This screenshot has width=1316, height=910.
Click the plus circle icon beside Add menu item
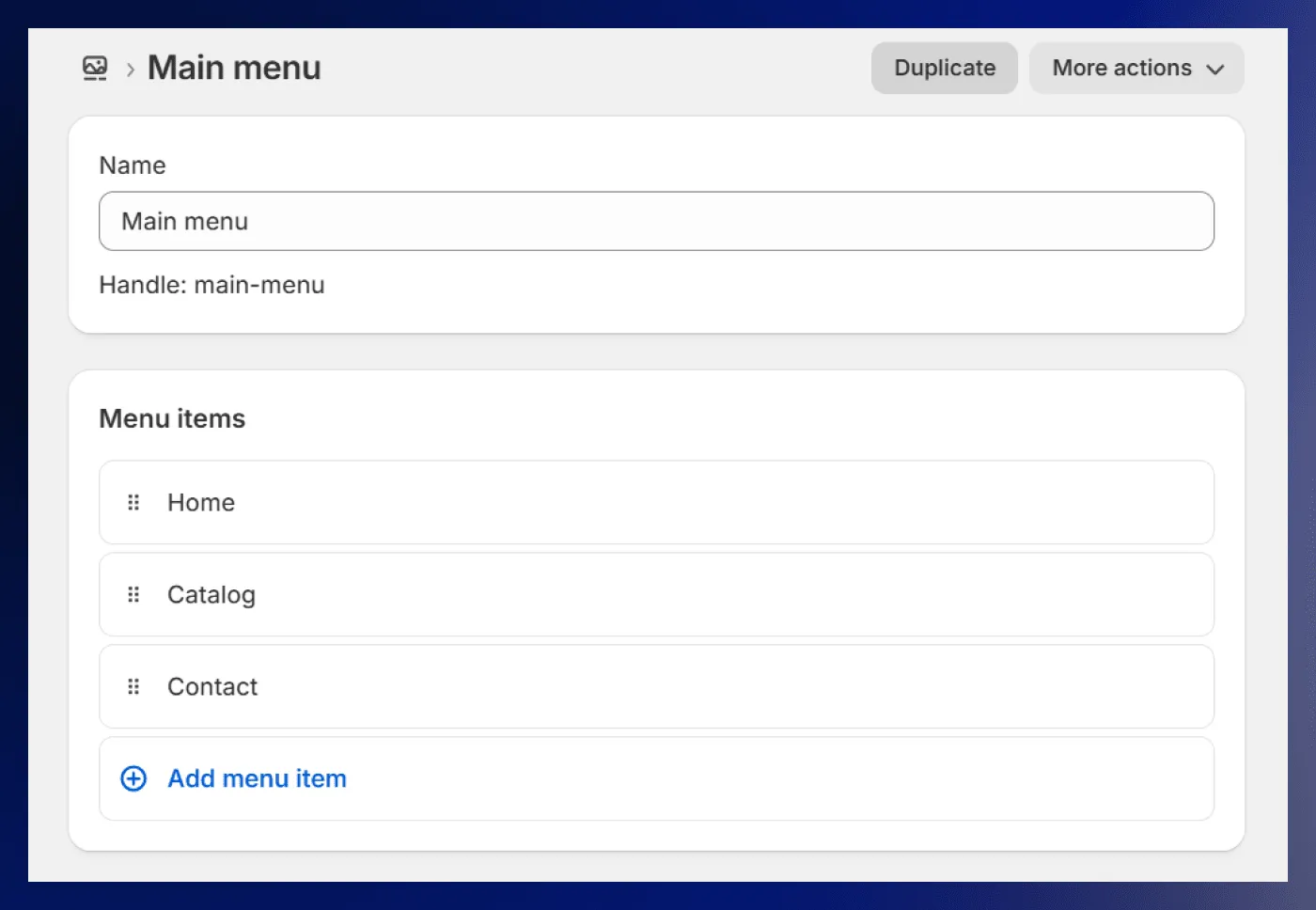pyautogui.click(x=133, y=778)
